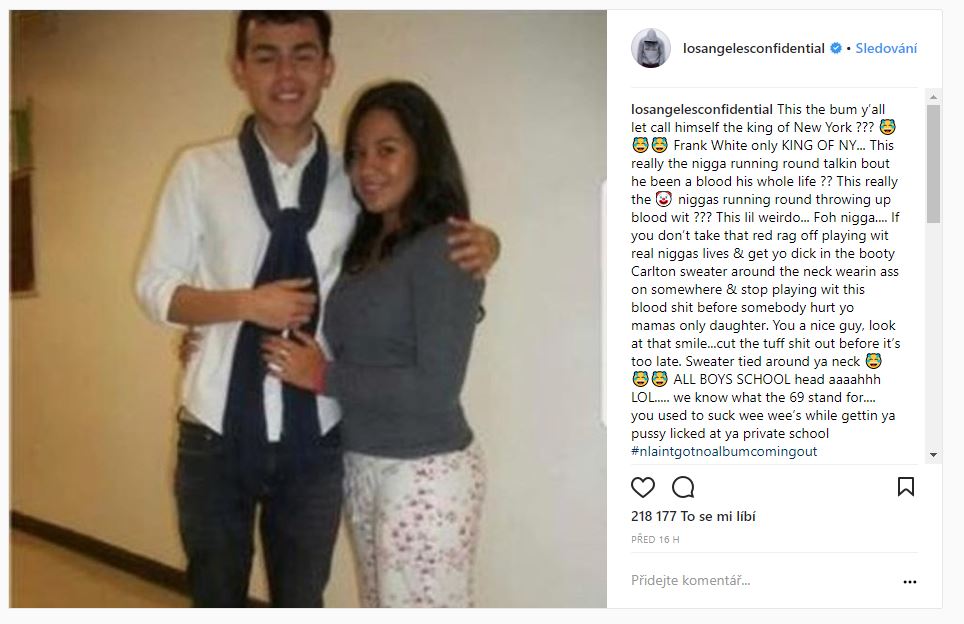The image size is (964, 624).
Task: Open comments with the speech bubble icon
Action: [x=683, y=488]
